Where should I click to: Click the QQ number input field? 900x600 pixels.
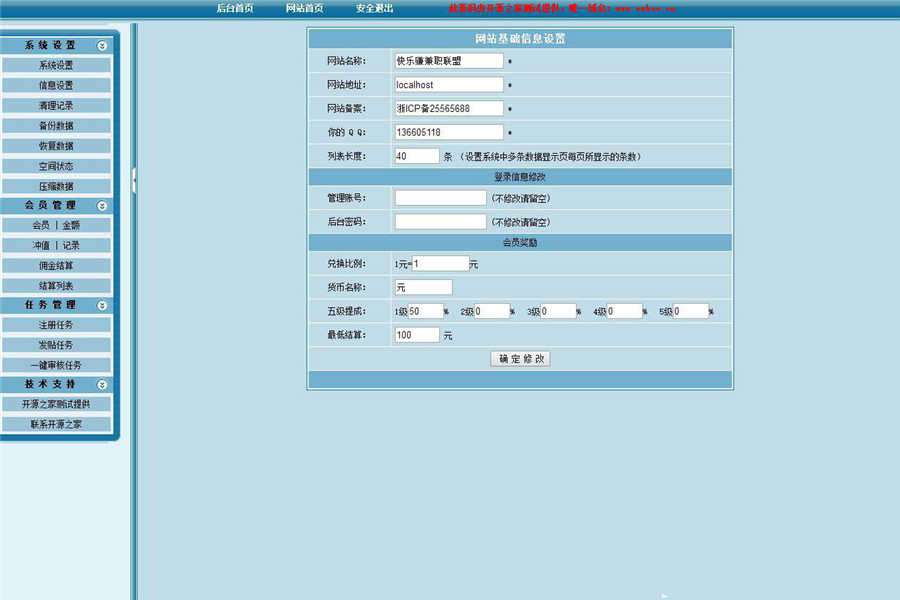click(449, 132)
